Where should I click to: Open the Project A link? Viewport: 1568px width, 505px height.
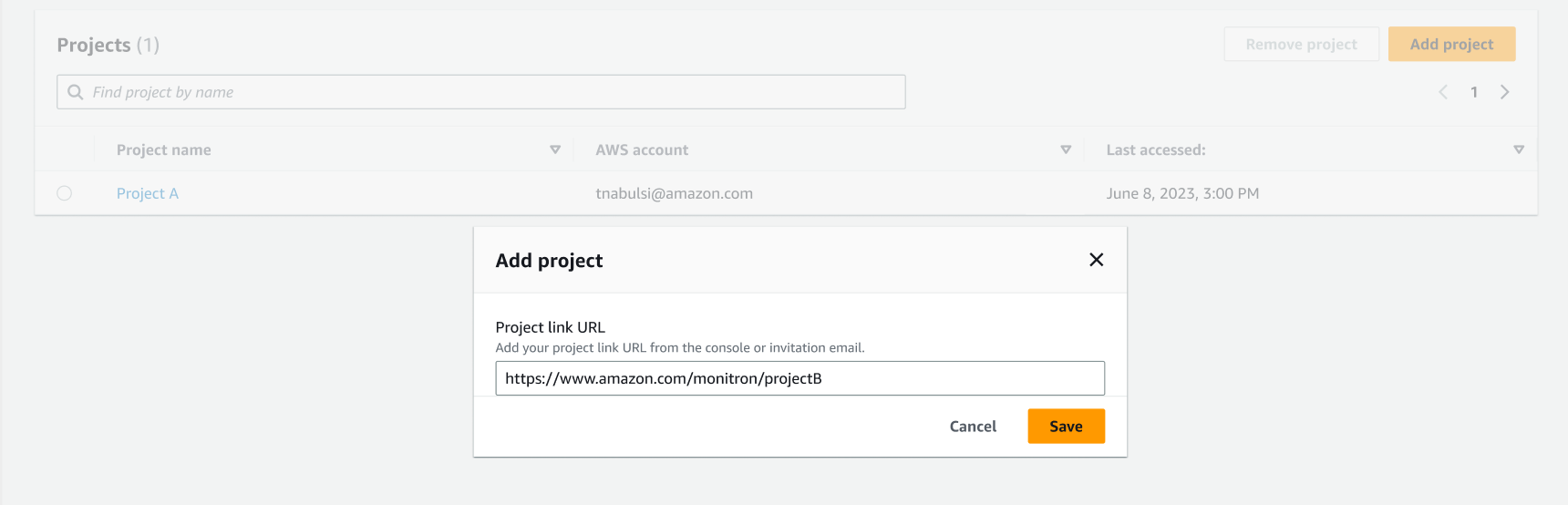[148, 193]
